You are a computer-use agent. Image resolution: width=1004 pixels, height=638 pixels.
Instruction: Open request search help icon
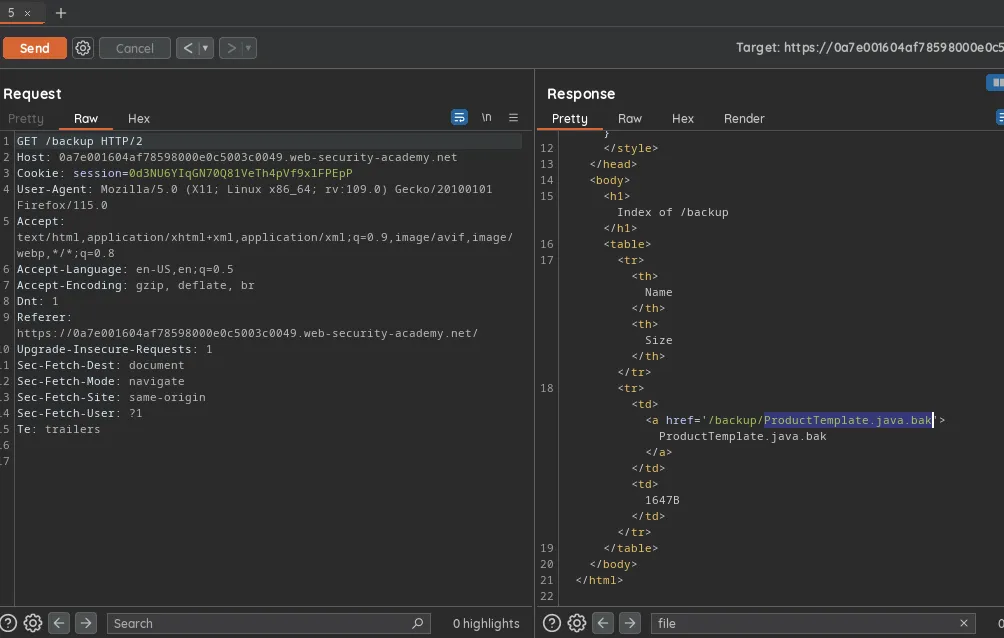8,623
